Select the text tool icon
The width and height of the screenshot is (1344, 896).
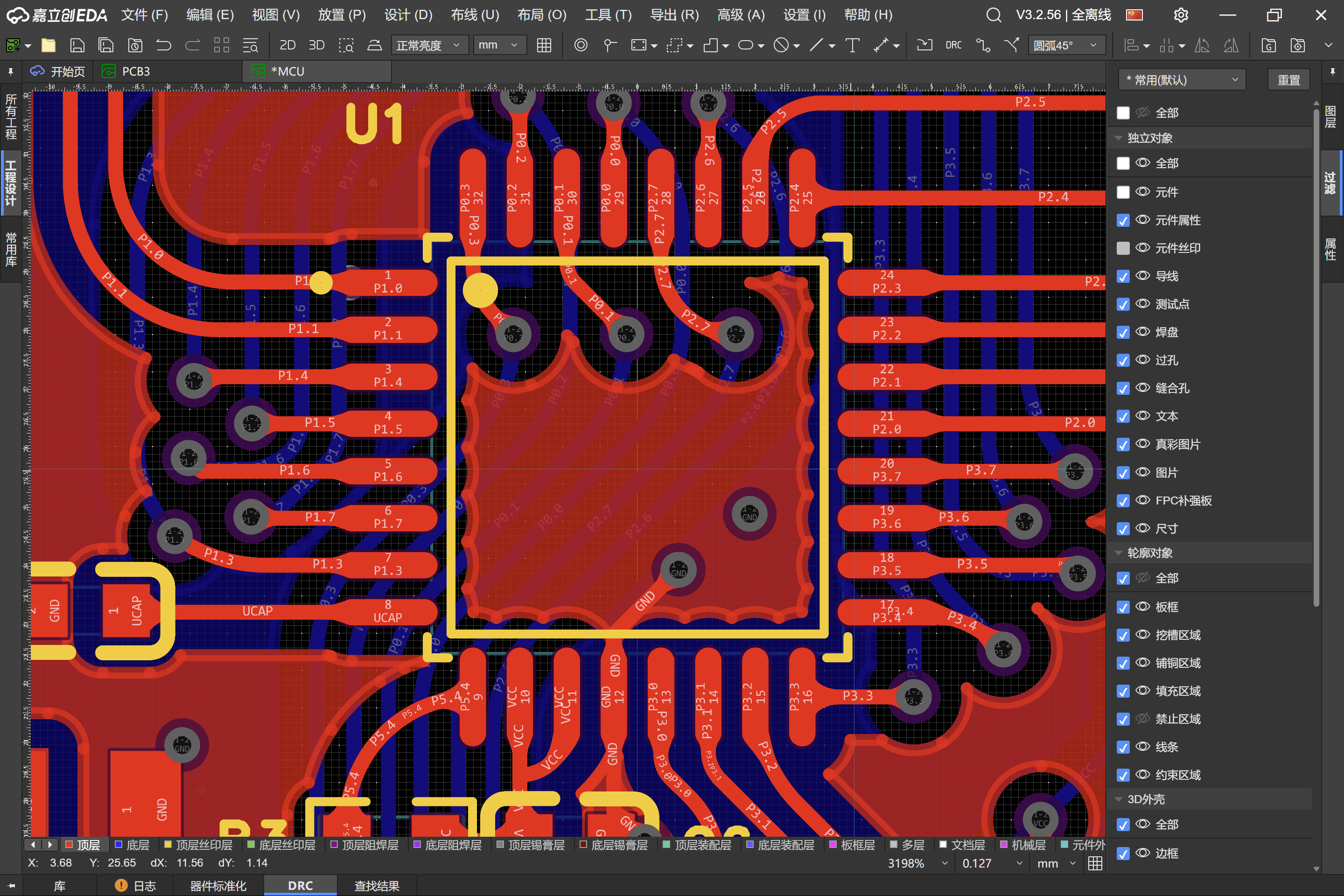[x=852, y=45]
